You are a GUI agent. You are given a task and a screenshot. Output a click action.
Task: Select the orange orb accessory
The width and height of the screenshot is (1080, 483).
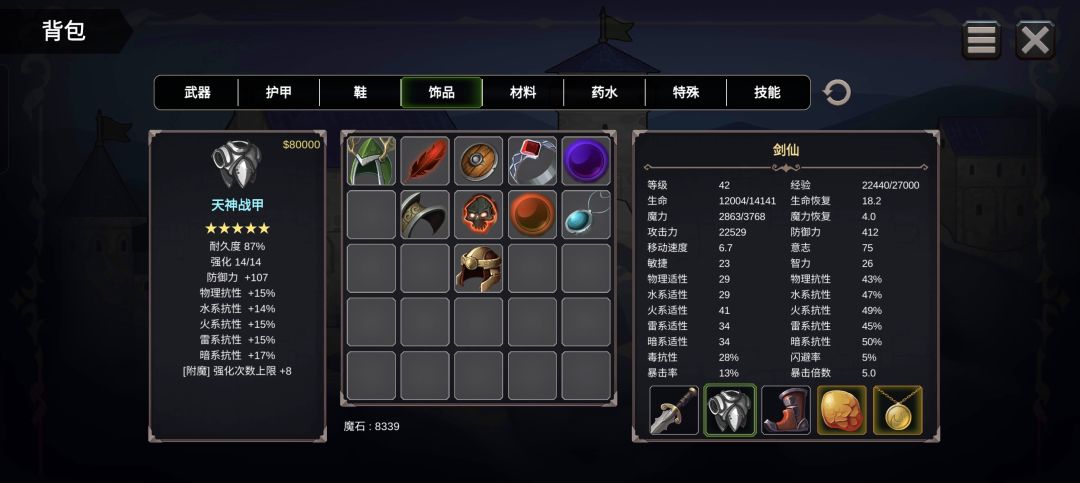tap(532, 214)
